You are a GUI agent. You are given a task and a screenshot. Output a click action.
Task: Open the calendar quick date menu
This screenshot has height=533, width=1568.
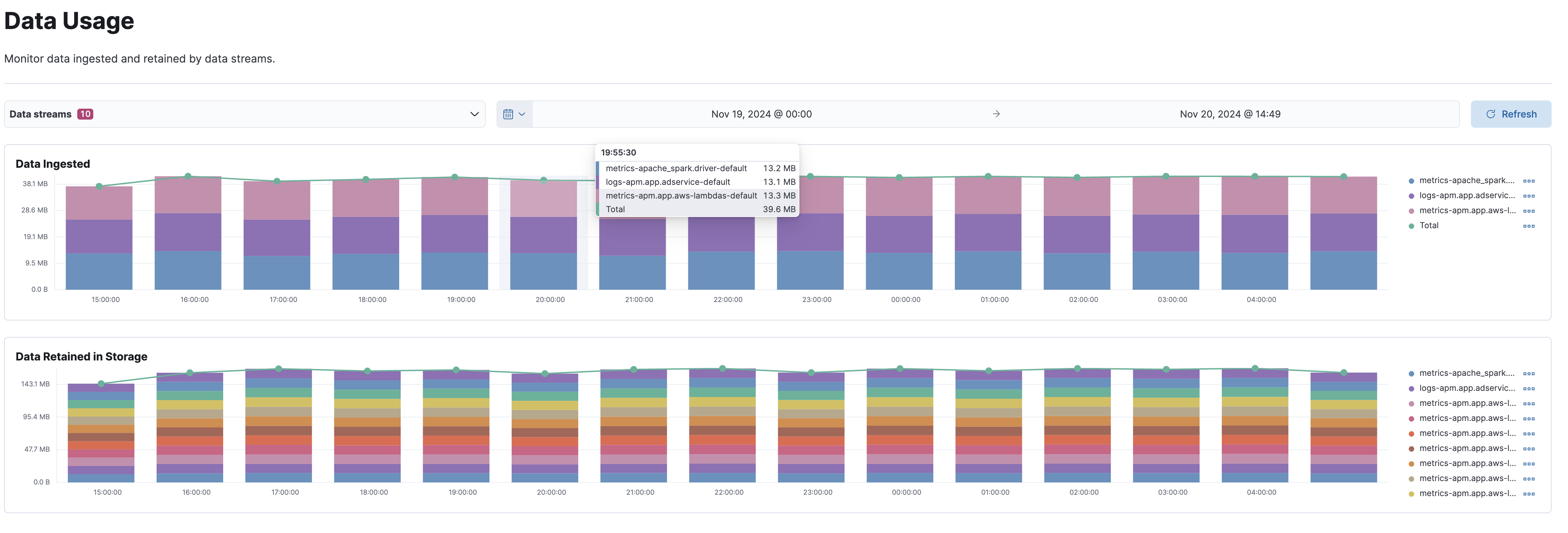[x=514, y=114]
